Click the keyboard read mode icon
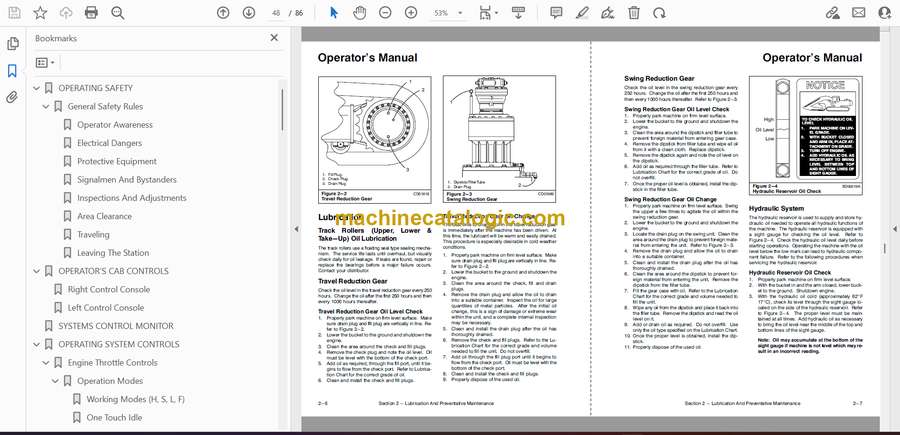Image resolution: width=900 pixels, height=435 pixels. (x=518, y=13)
